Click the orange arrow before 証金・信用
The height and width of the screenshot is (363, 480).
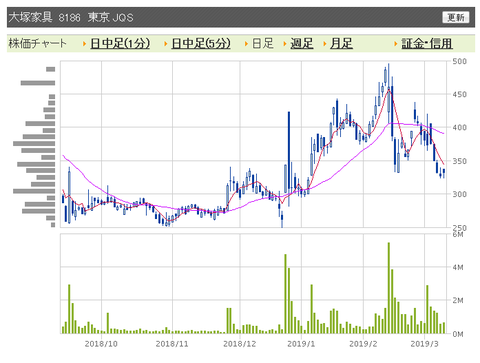[x=396, y=44]
